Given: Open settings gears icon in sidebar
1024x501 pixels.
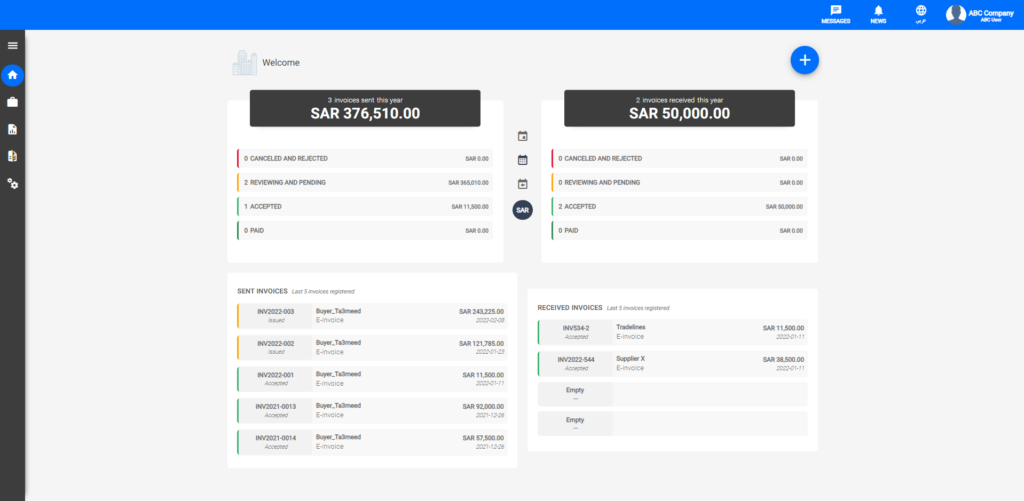Looking at the screenshot, I should (x=12, y=184).
